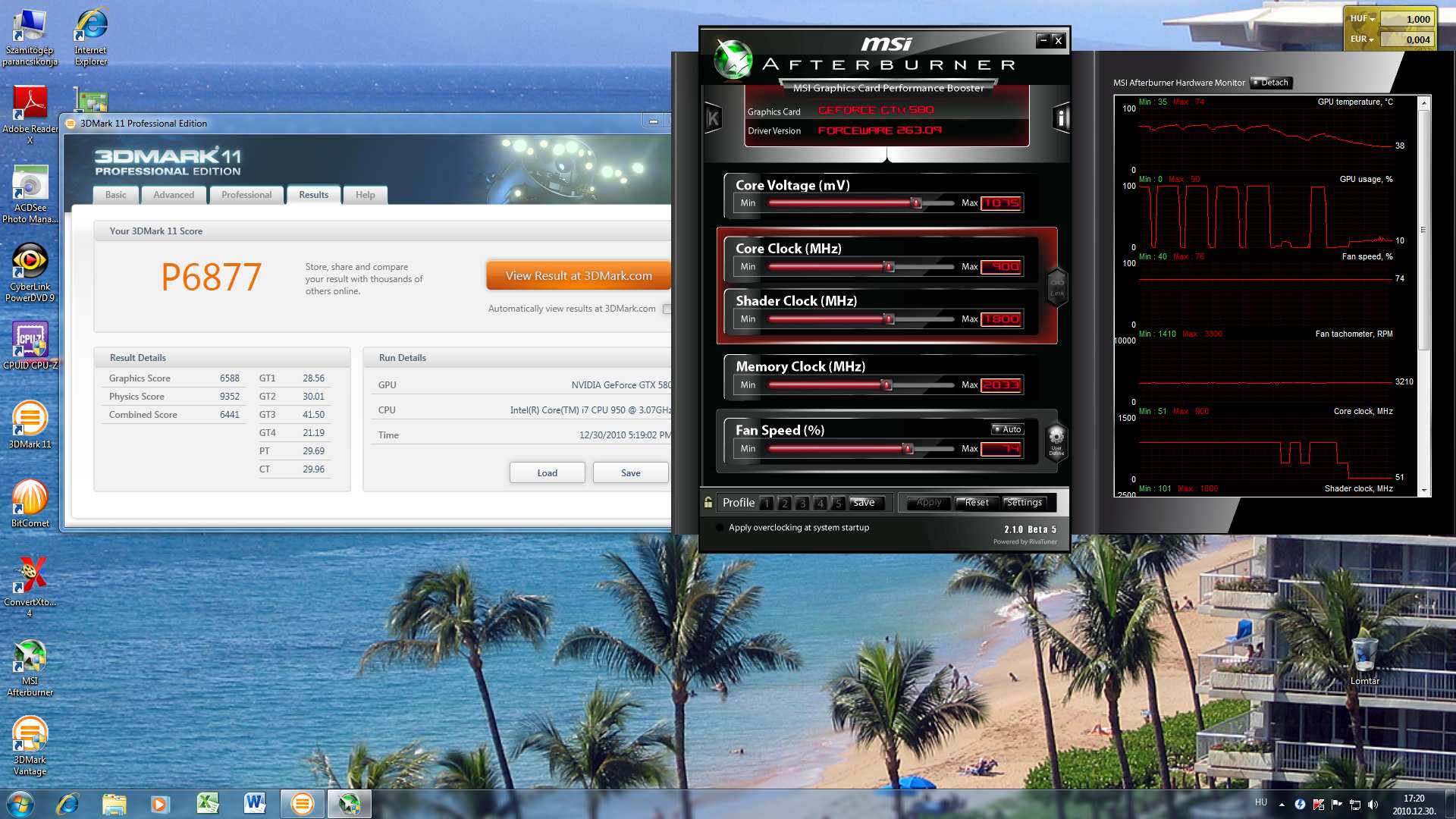Screen dimensions: 1456x819
Task: Open Excel from the taskbar
Action: click(x=207, y=803)
